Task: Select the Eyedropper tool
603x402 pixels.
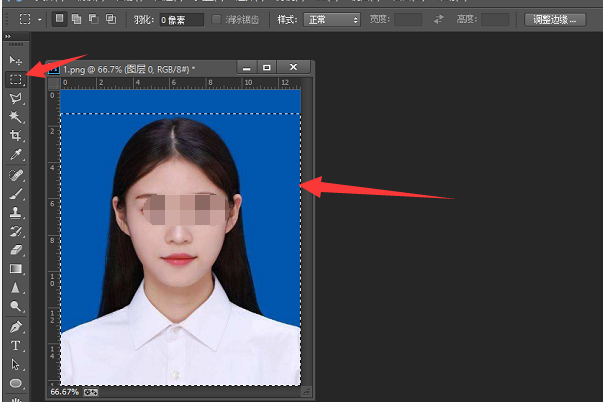Action: point(16,155)
